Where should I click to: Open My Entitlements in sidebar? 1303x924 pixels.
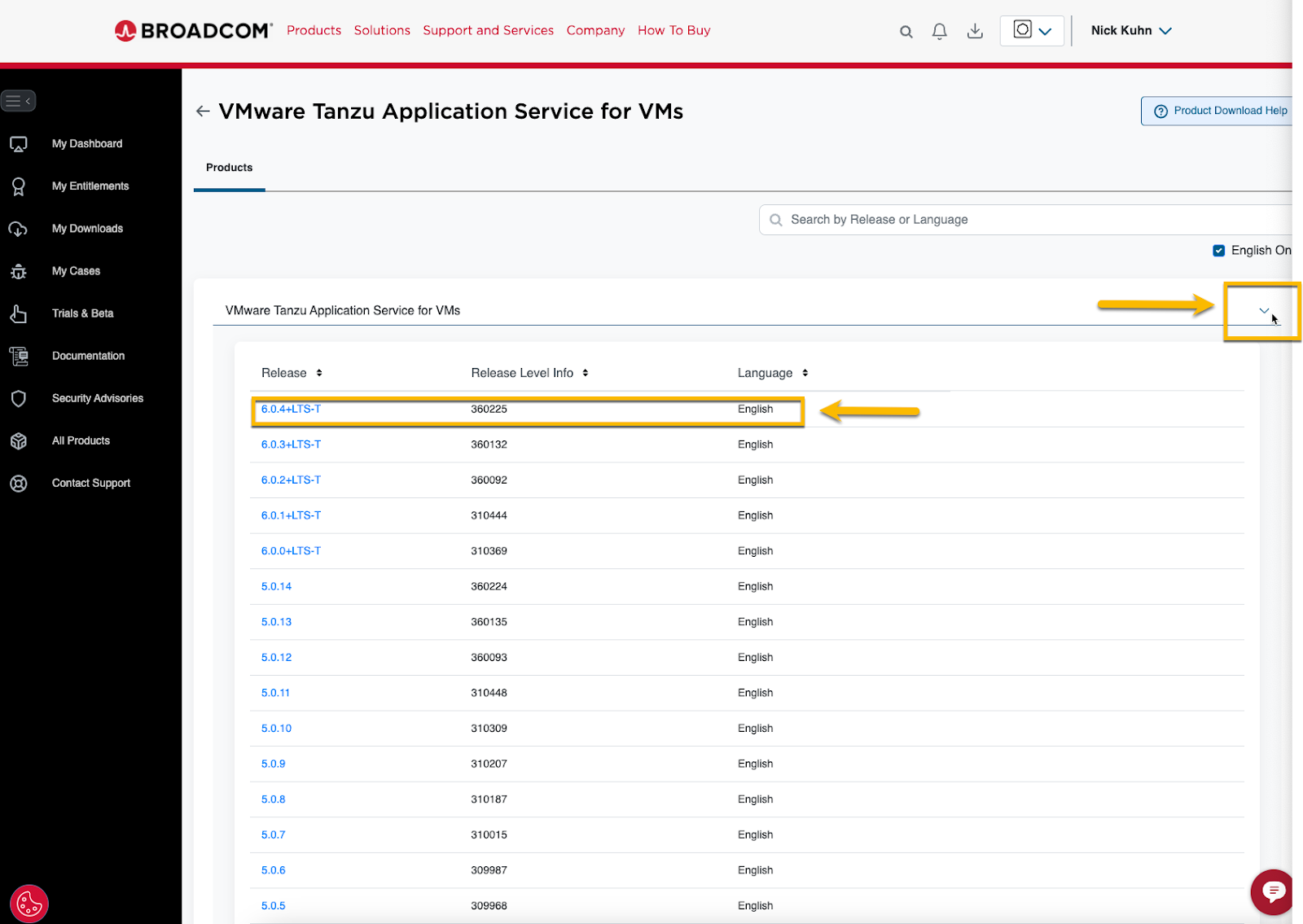[90, 186]
